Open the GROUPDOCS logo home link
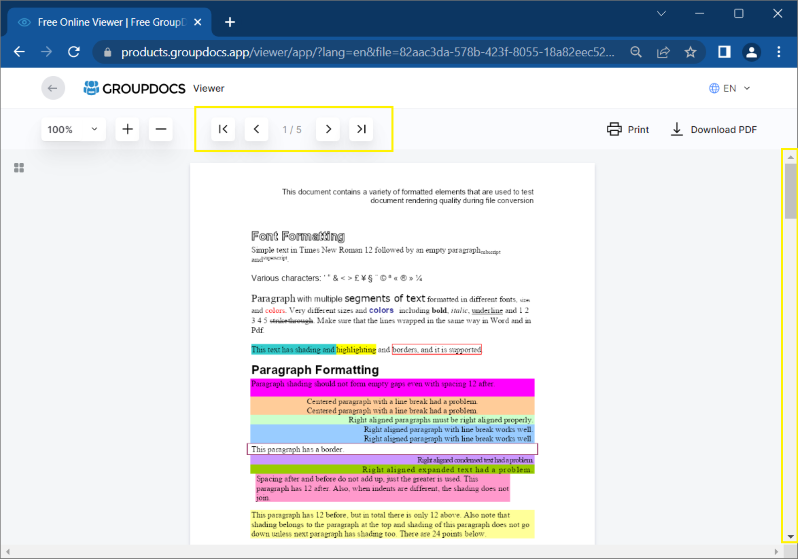 (x=134, y=88)
